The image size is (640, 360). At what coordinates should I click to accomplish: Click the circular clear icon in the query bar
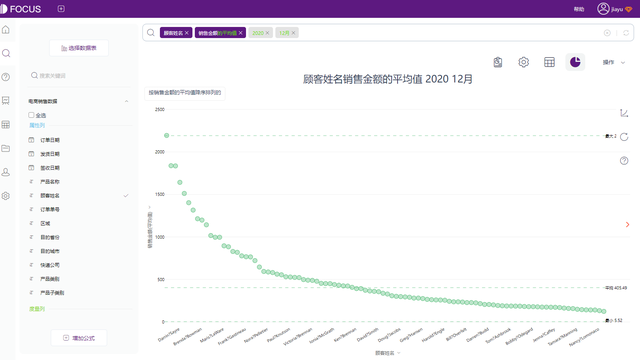(607, 33)
